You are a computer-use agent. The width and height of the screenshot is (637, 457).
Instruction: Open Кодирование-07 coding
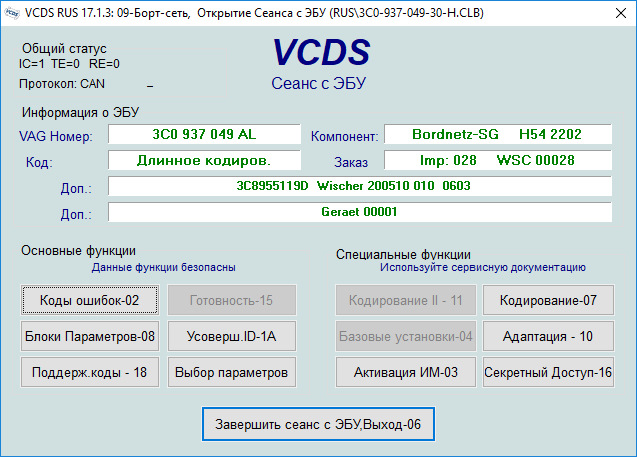pyautogui.click(x=548, y=300)
